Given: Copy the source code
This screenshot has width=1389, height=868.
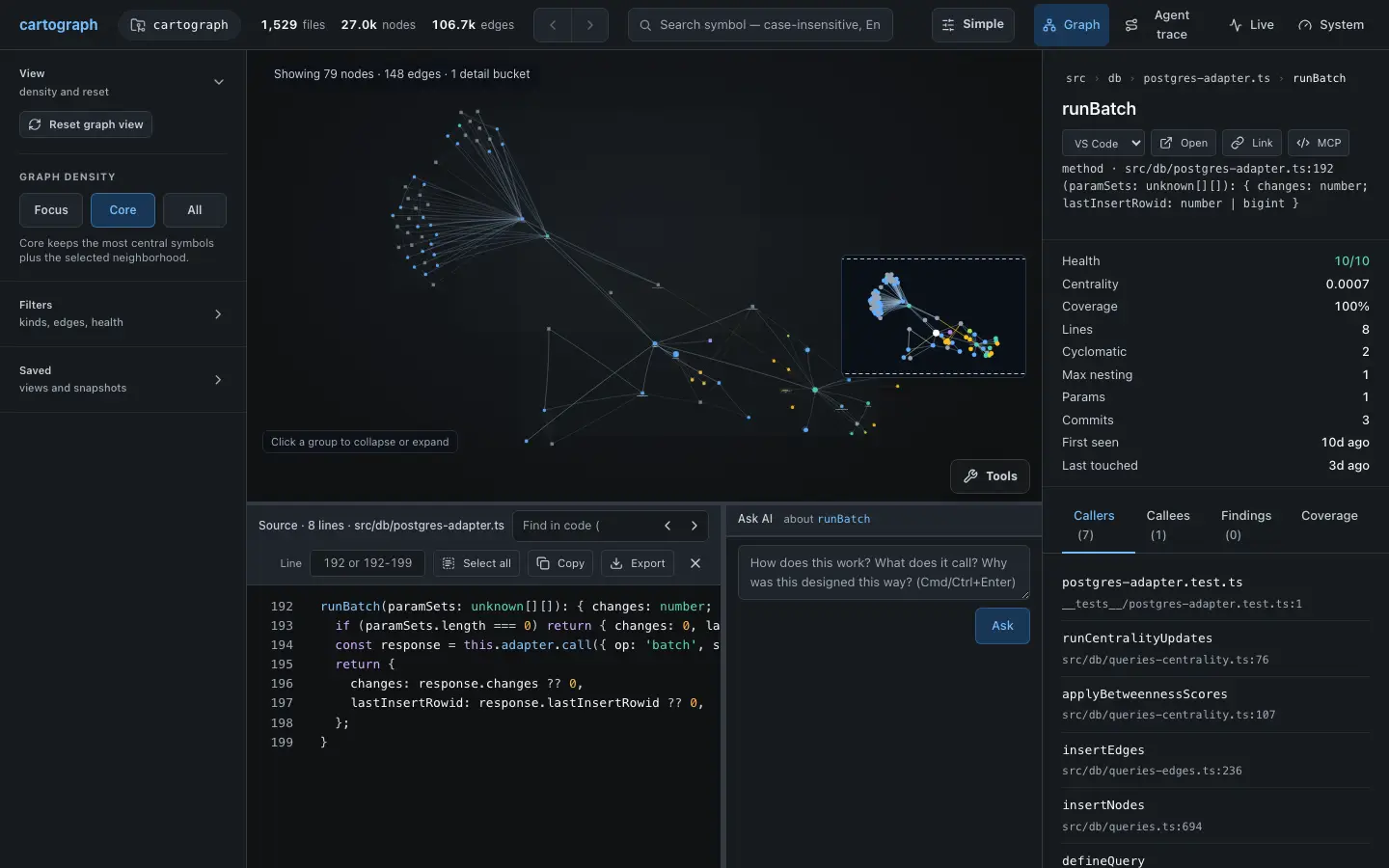Looking at the screenshot, I should coord(560,563).
